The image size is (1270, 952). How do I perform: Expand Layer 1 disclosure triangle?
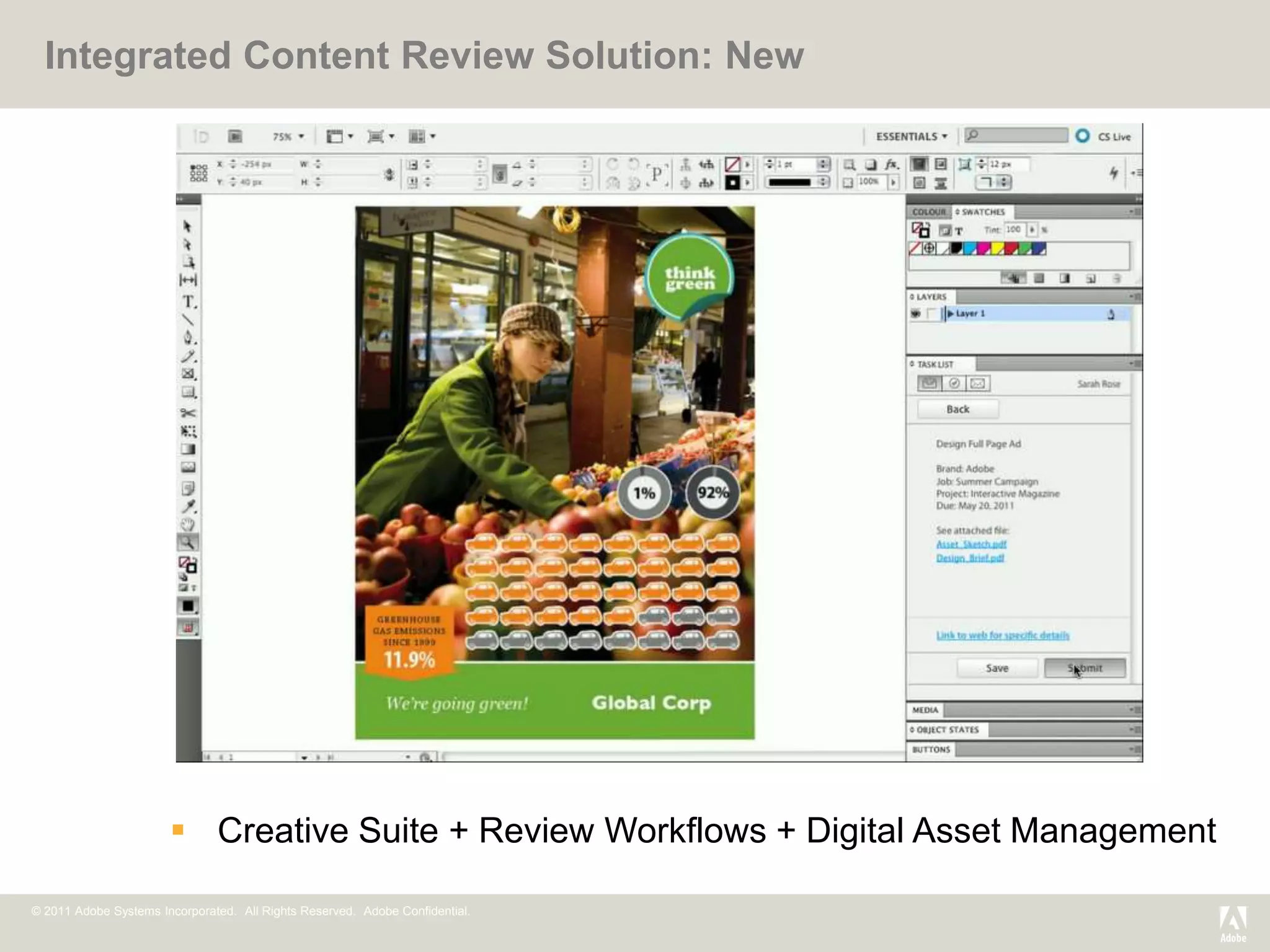[951, 314]
